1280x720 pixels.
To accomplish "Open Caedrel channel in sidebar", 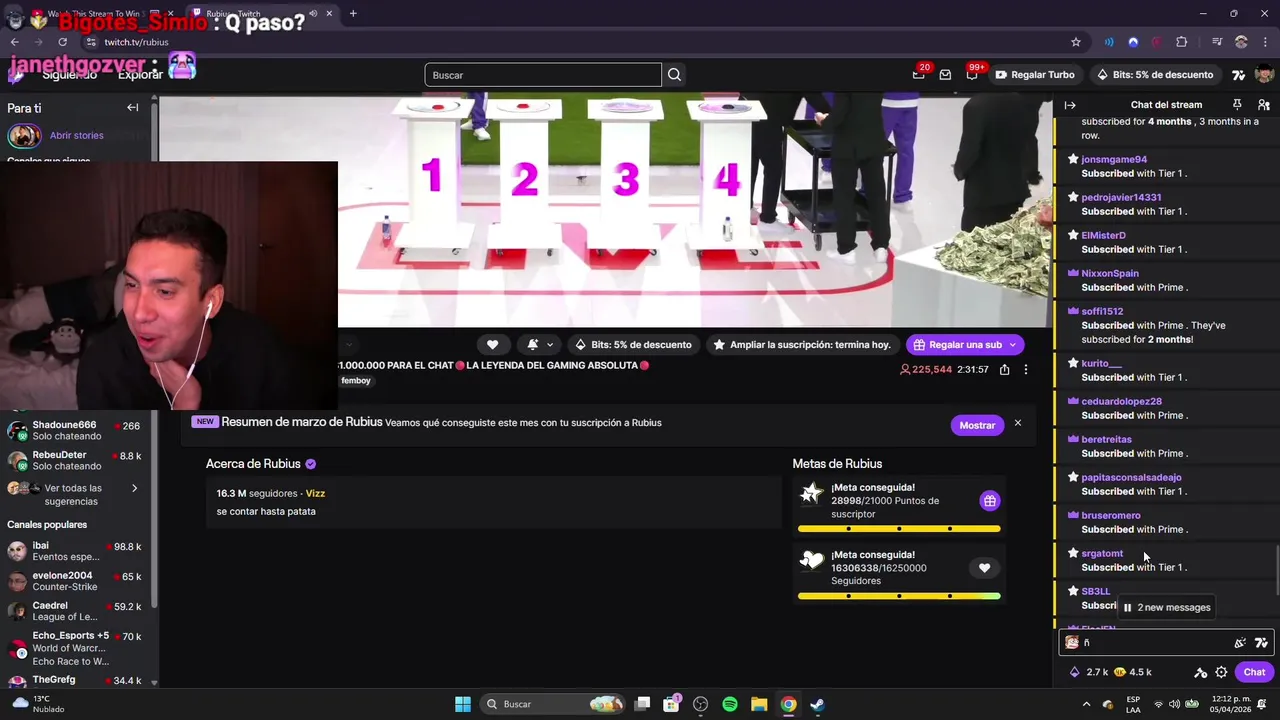I will coord(75,611).
